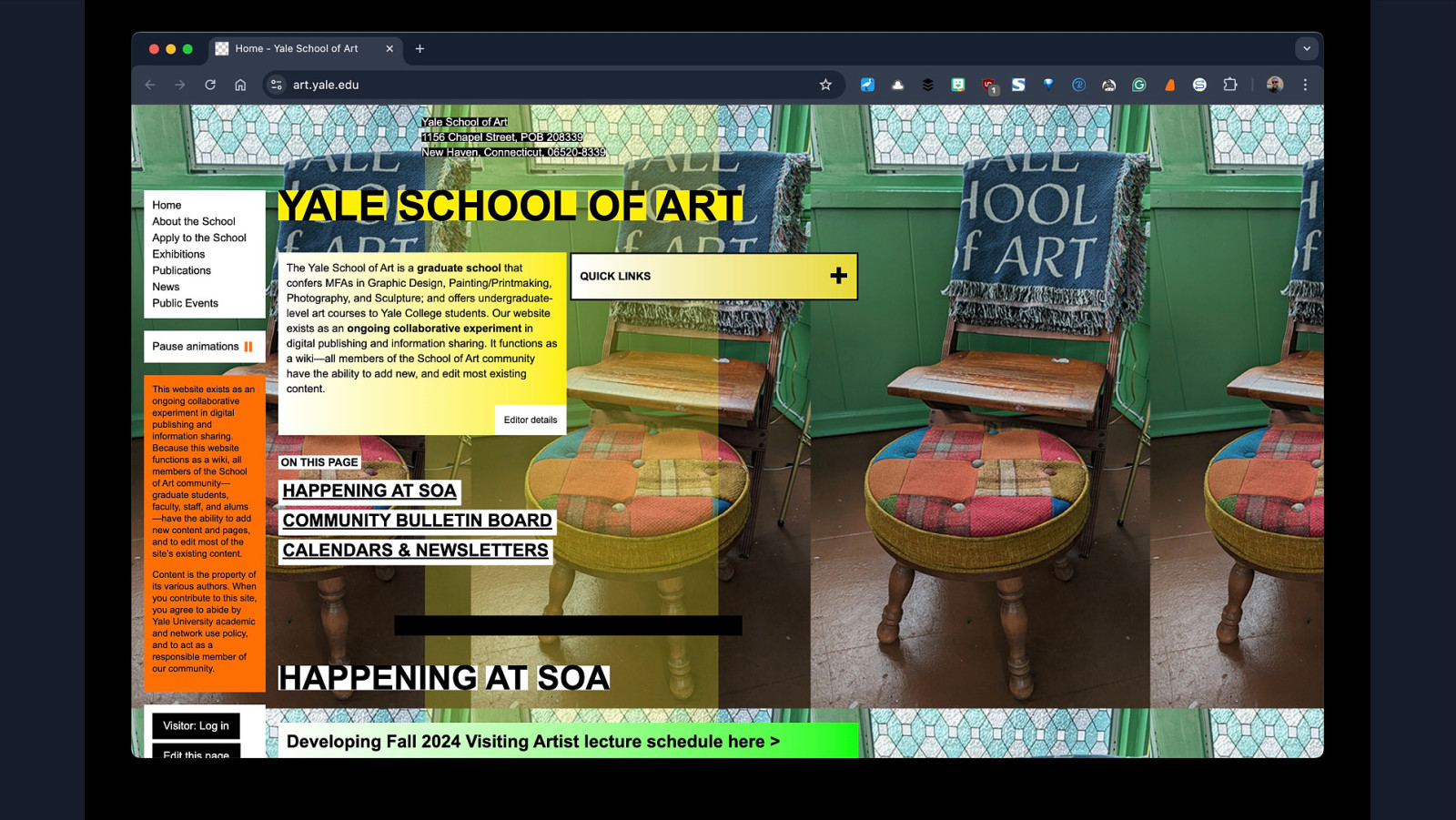Click the browser forward arrow
Viewport: 1456px width, 820px height.
click(x=180, y=85)
